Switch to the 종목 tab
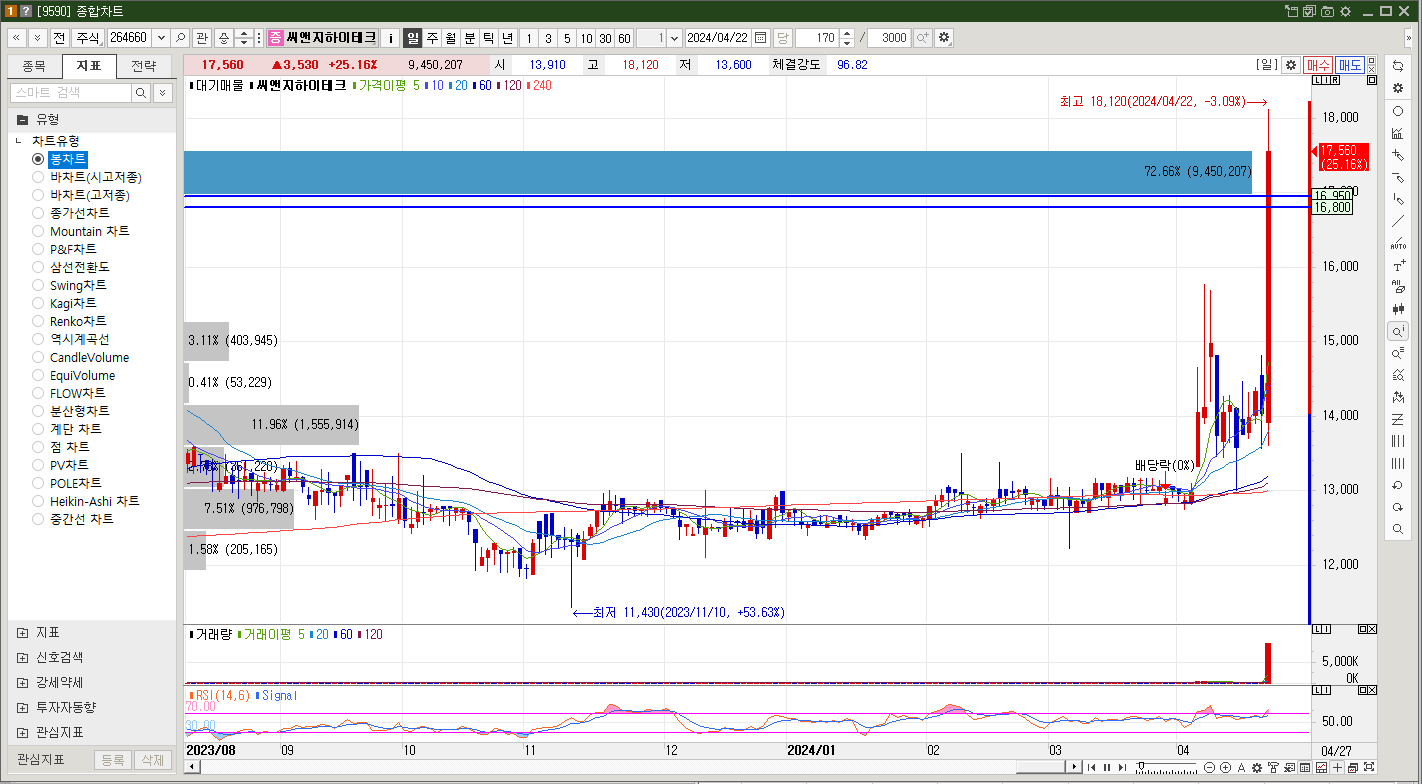The image size is (1422, 784). coord(34,66)
